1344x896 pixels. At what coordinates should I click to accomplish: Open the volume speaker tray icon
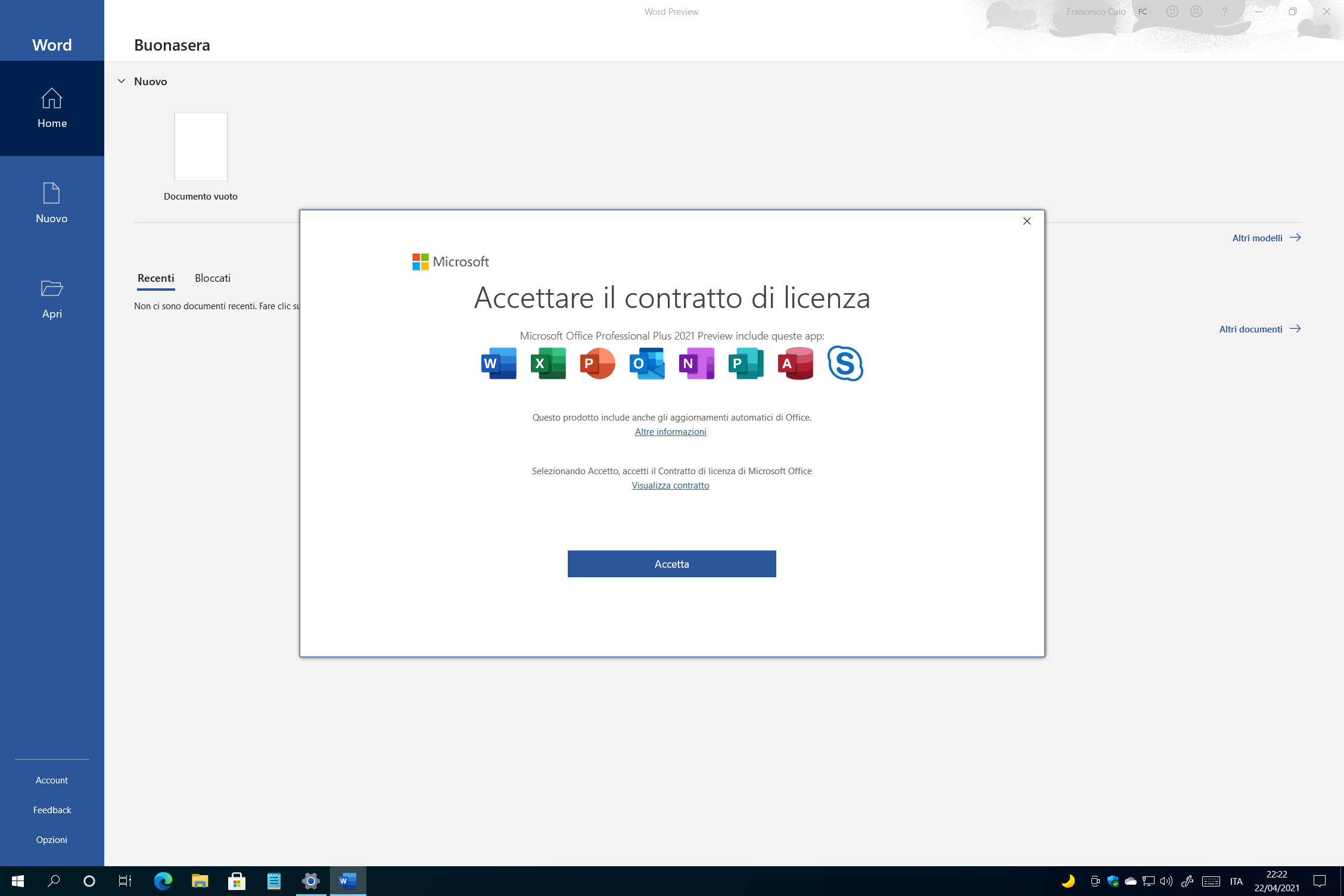(x=1166, y=881)
